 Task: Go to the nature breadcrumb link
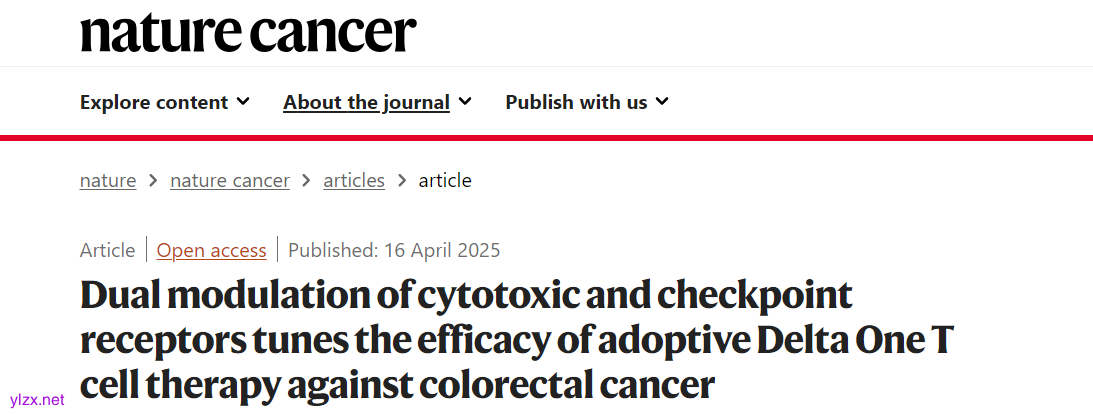pyautogui.click(x=108, y=181)
